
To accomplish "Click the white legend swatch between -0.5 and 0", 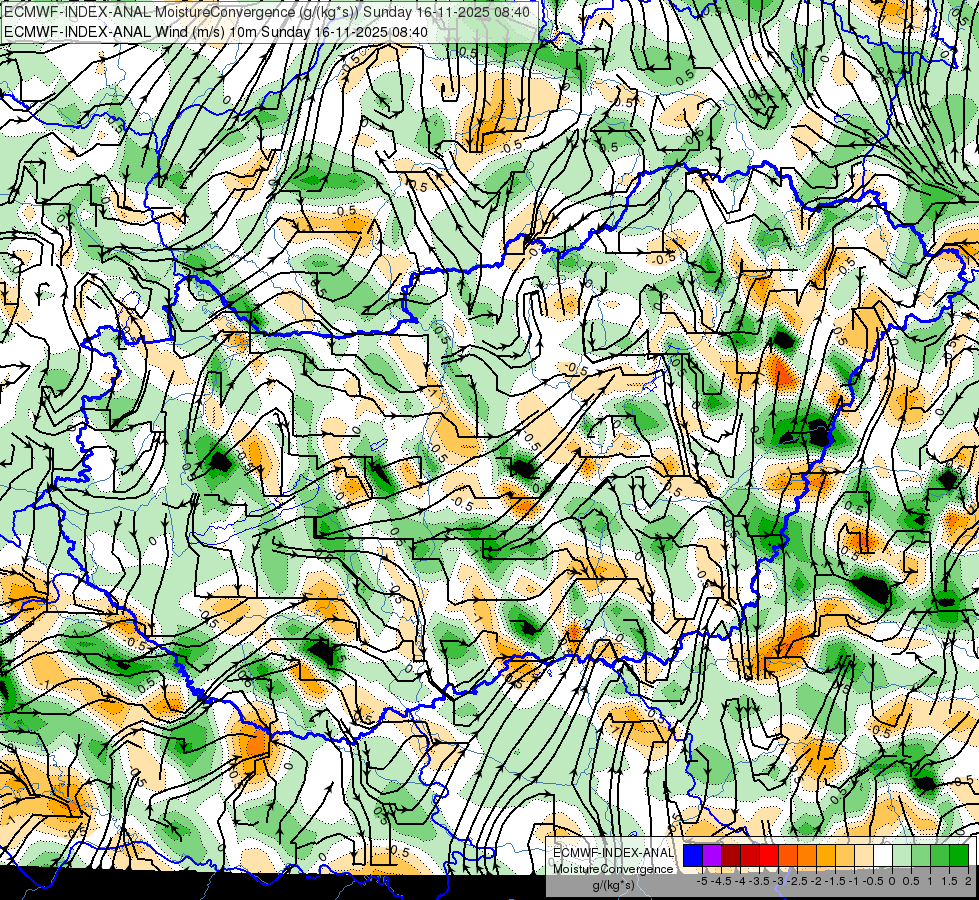I will (x=883, y=856).
